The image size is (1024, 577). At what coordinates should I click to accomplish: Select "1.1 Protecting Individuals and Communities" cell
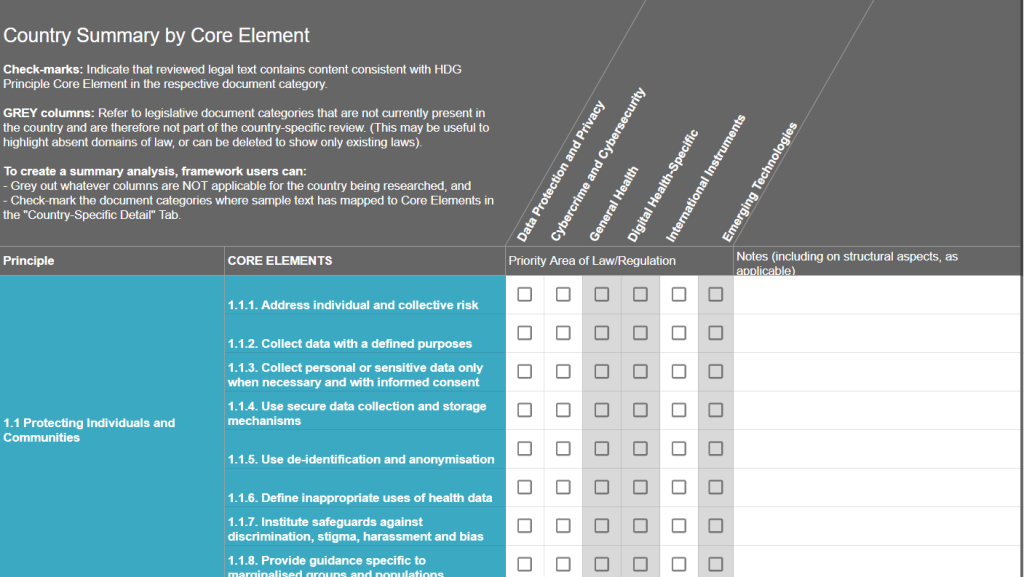point(112,430)
